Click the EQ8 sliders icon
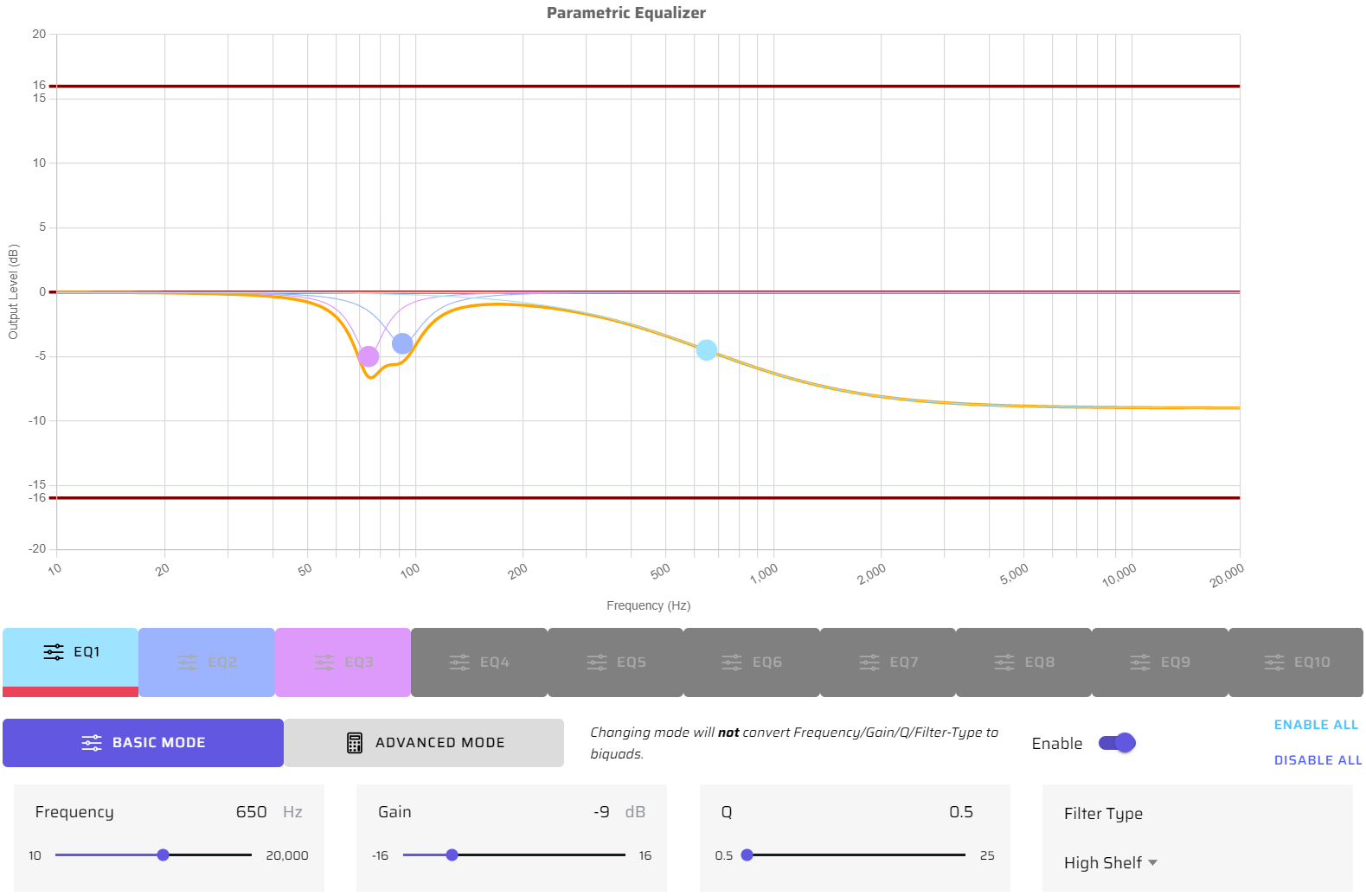 pos(1004,662)
